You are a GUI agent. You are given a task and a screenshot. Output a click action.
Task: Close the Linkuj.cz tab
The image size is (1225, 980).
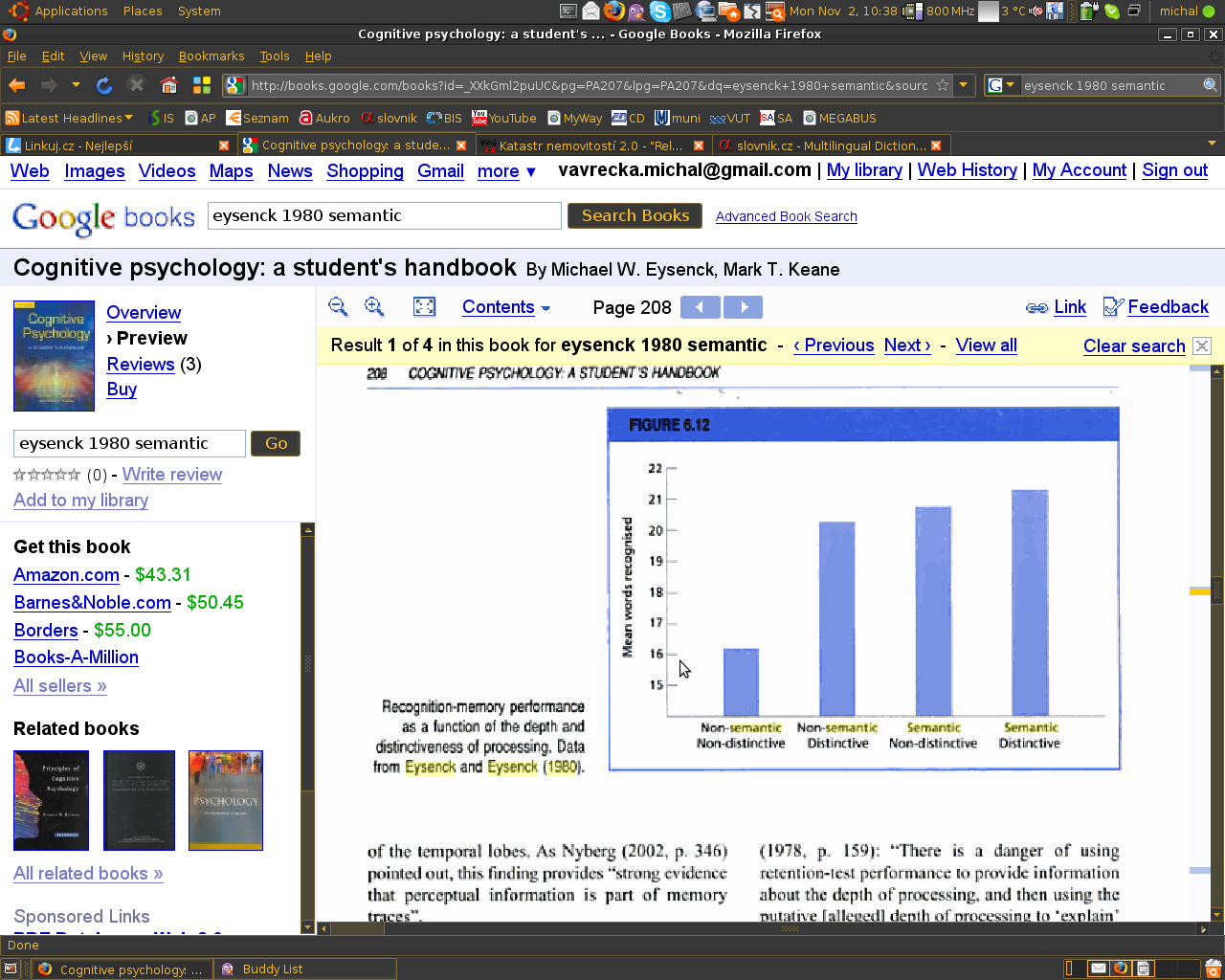coord(224,145)
